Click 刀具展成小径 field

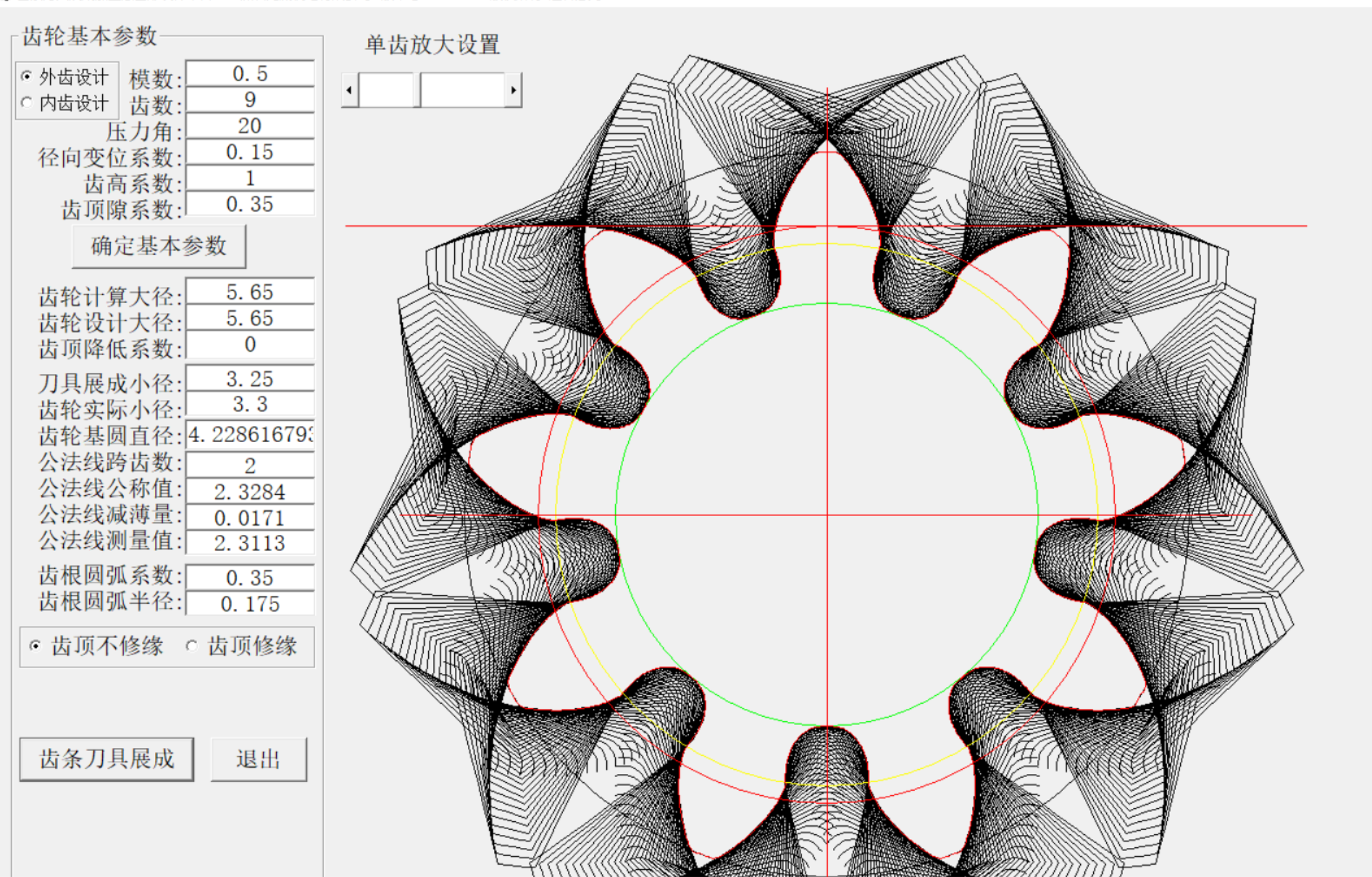[250, 378]
